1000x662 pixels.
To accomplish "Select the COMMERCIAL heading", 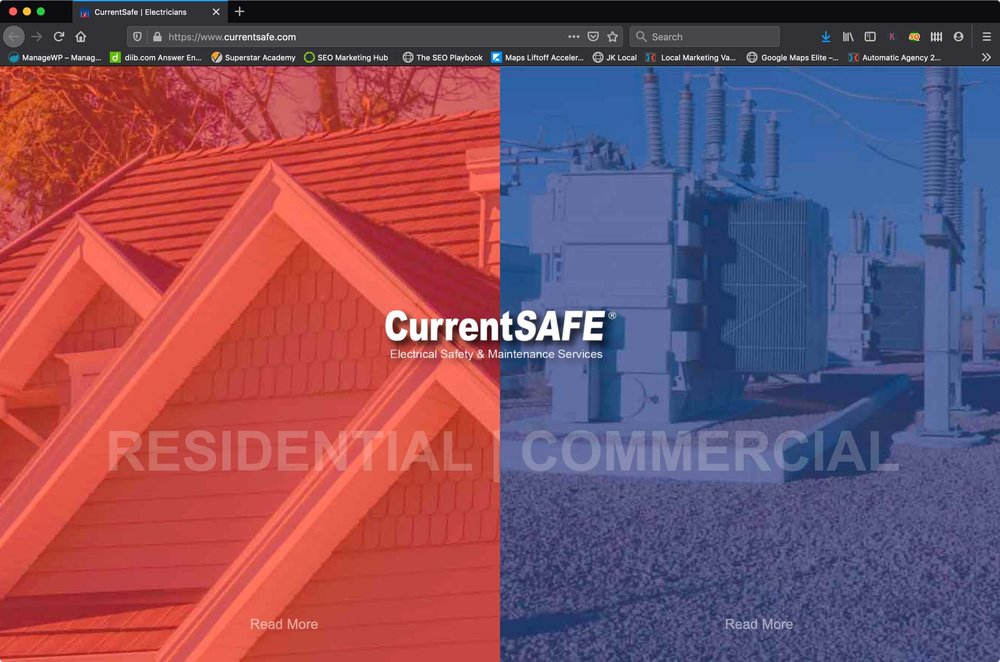I will (710, 452).
